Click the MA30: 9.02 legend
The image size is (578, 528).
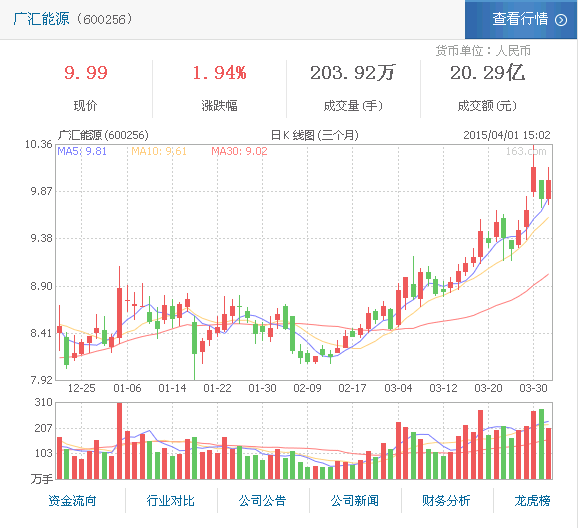click(239, 151)
